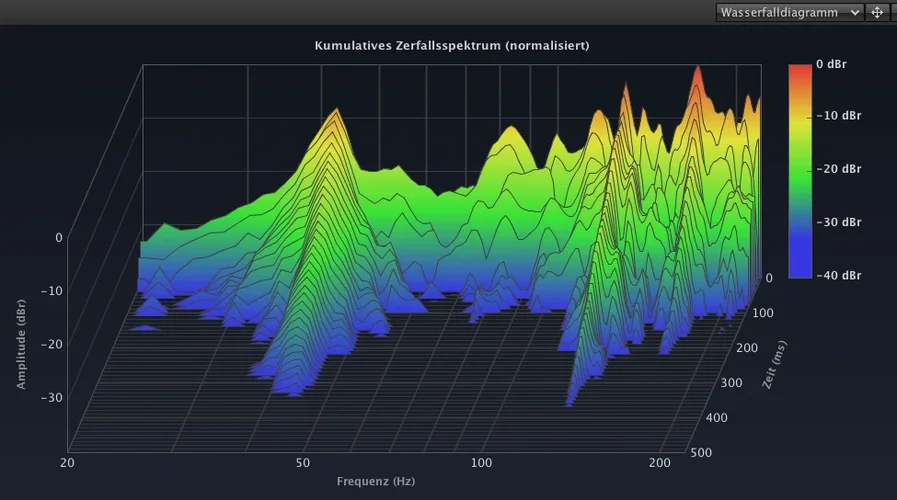Click the Frequenz (Hz) axis label
This screenshot has height=500, width=897.
[376, 481]
